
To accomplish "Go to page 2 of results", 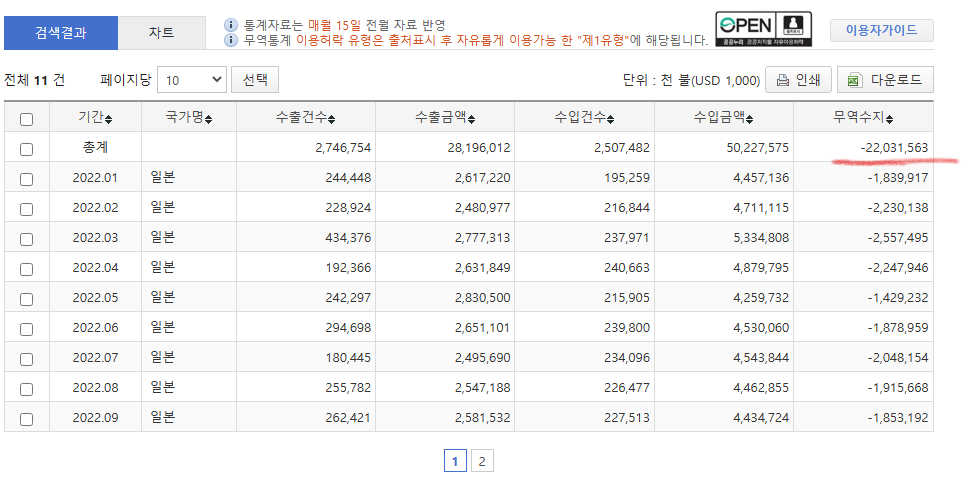I will (x=482, y=461).
